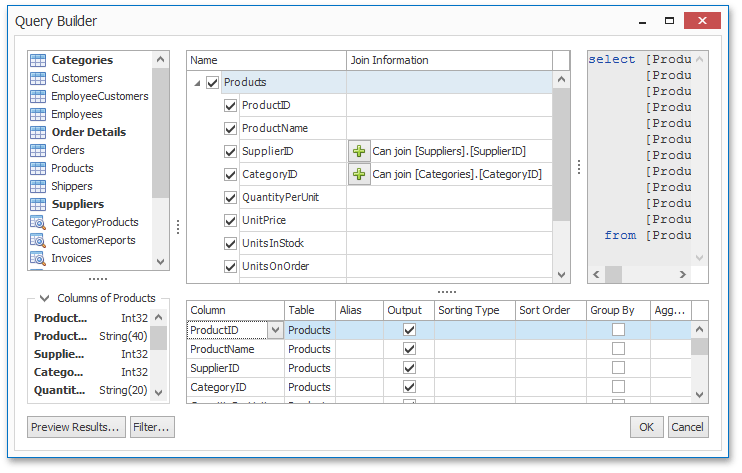
Task: Maximize the Query Builder window
Action: point(669,20)
